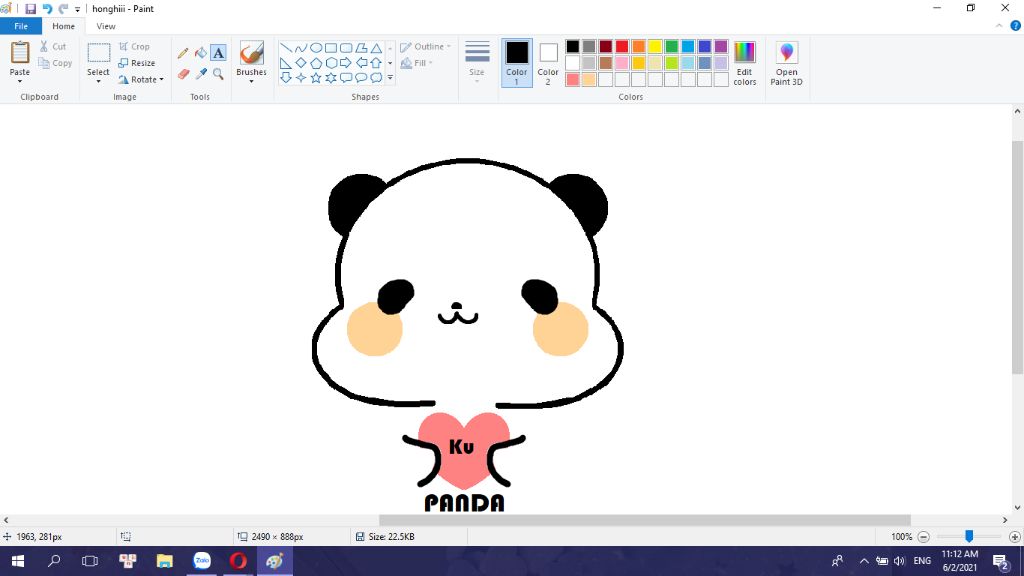Image resolution: width=1024 pixels, height=576 pixels.
Task: Choose the Line shape
Action: pyautogui.click(x=285, y=48)
